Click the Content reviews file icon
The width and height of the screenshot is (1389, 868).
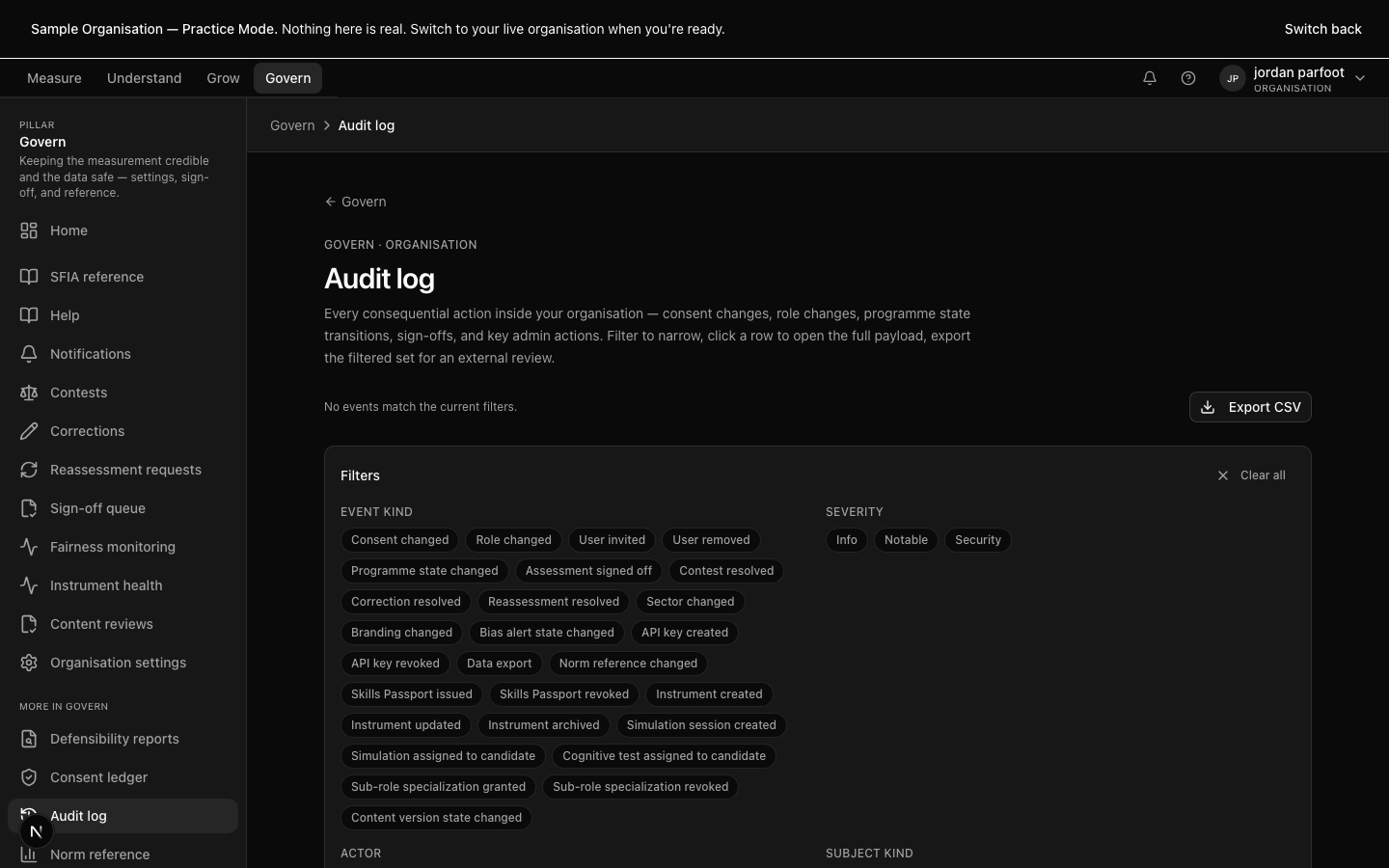[29, 624]
